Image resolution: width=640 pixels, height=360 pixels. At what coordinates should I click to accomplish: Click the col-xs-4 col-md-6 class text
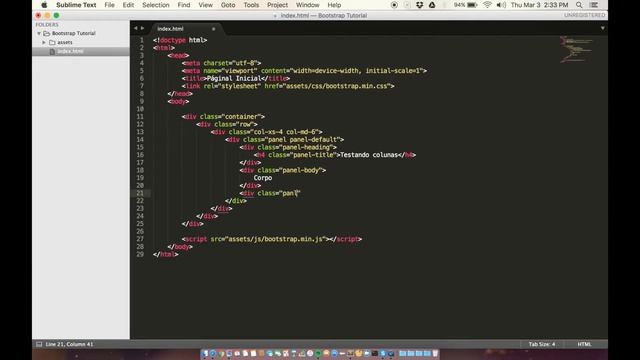[285, 132]
